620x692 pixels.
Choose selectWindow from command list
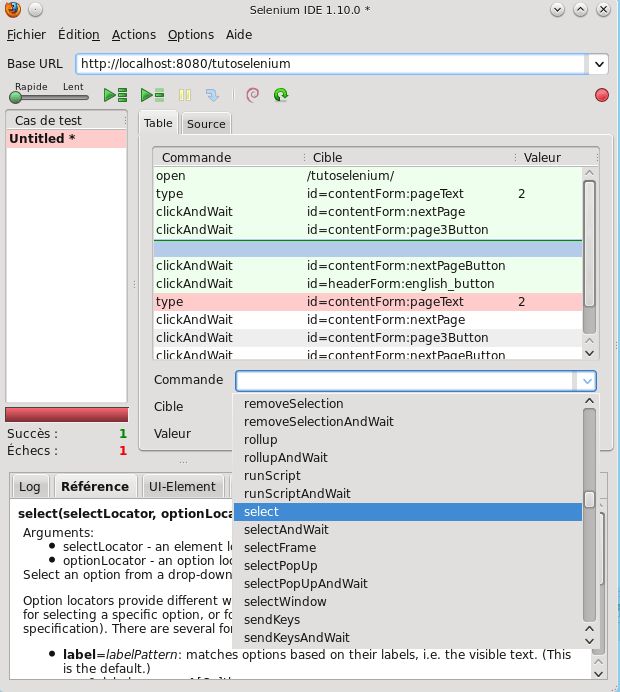[408, 602]
